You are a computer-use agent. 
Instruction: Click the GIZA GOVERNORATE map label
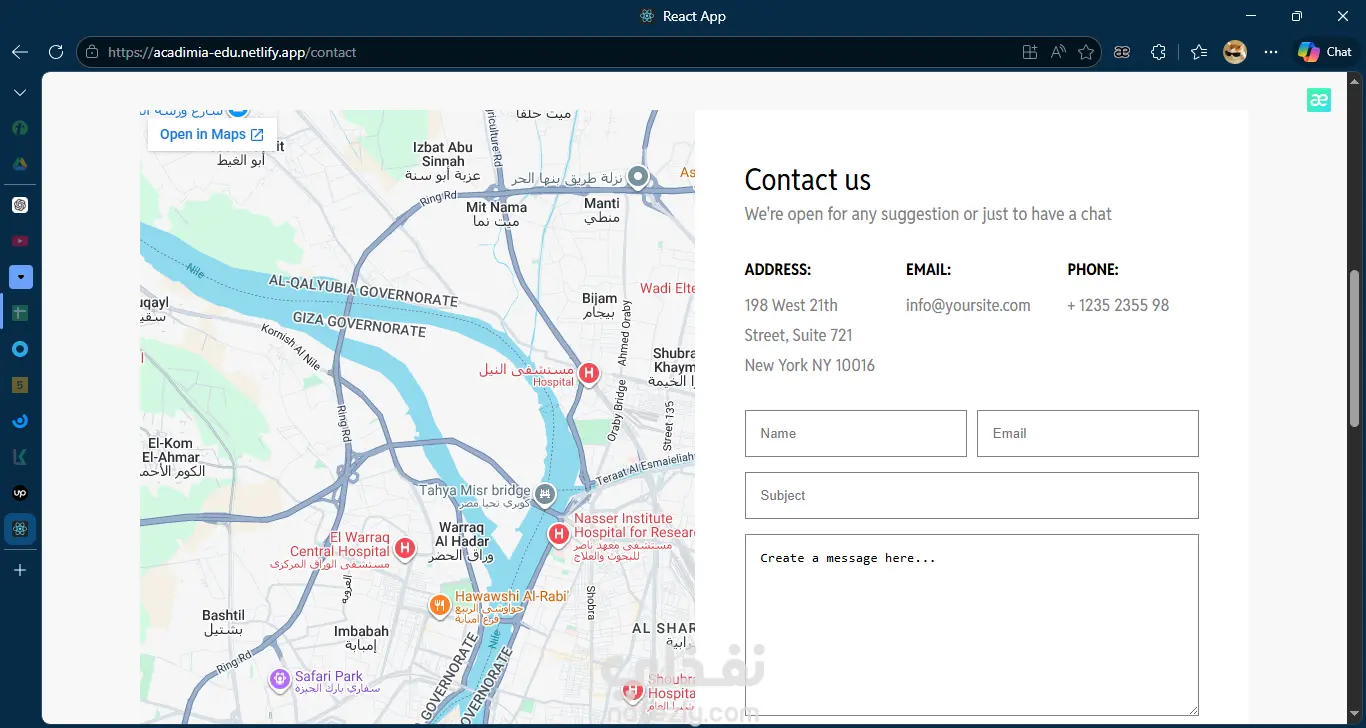[x=359, y=324]
